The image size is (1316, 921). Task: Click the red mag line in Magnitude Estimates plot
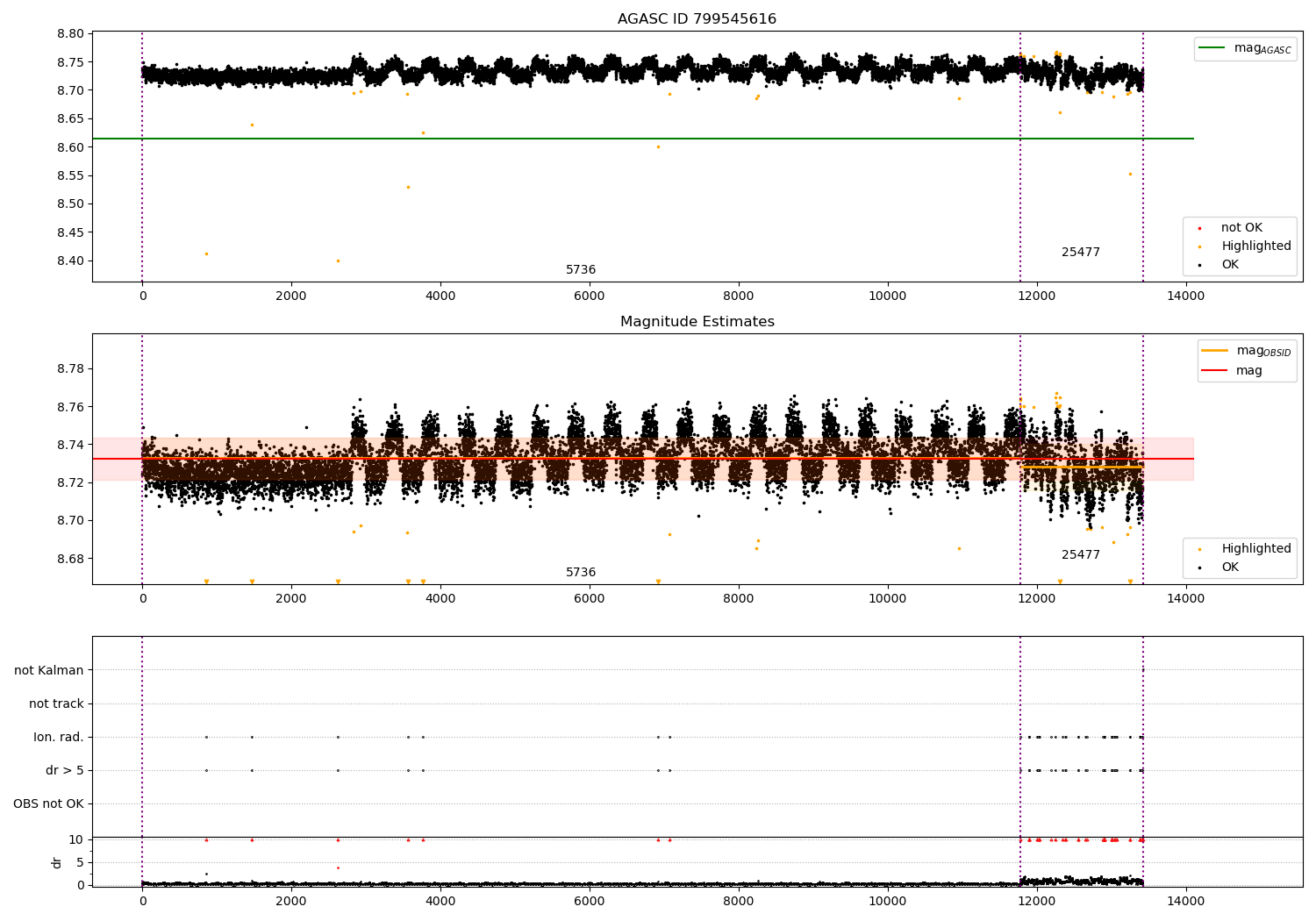643,459
